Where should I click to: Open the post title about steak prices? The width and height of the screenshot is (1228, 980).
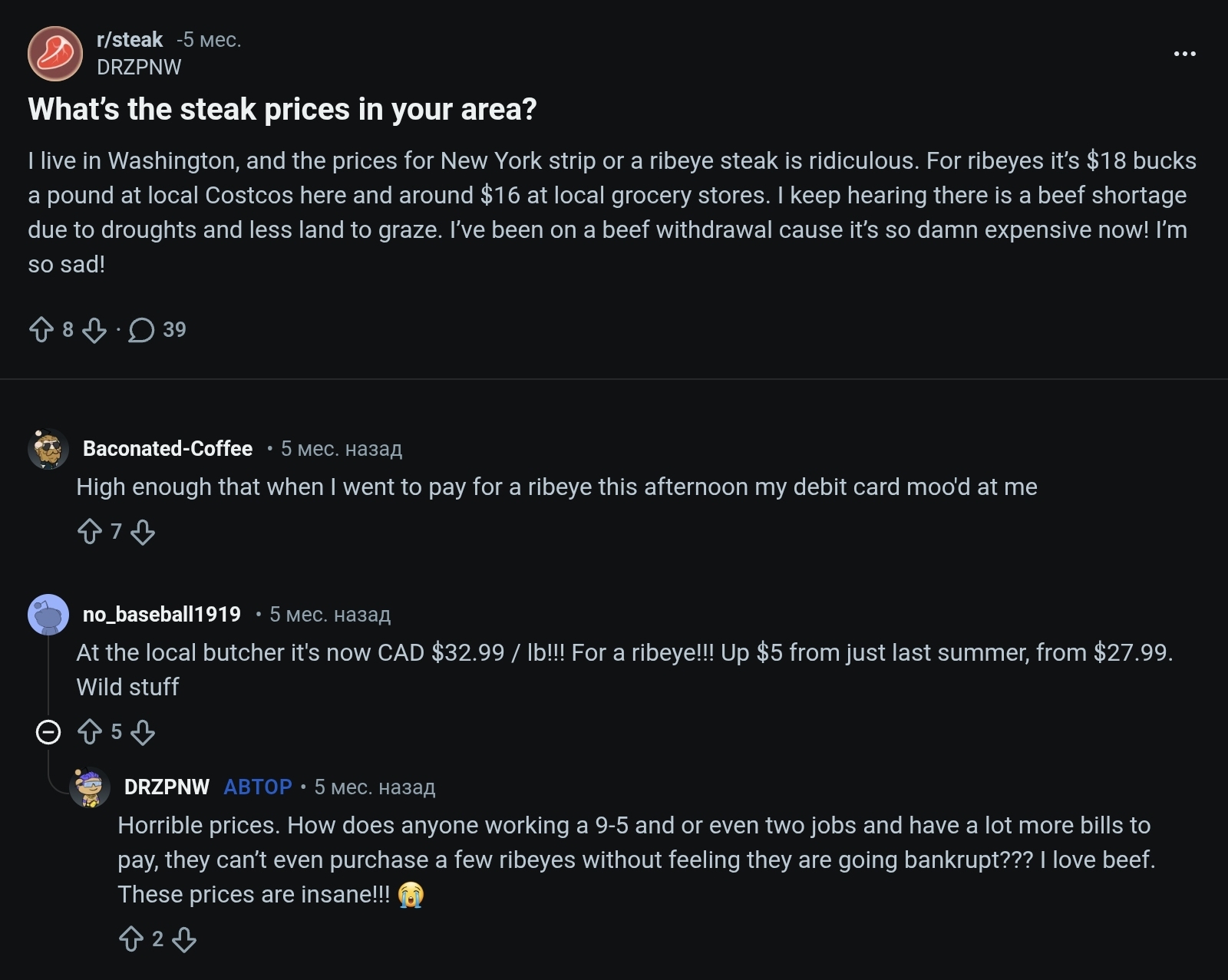[x=282, y=109]
